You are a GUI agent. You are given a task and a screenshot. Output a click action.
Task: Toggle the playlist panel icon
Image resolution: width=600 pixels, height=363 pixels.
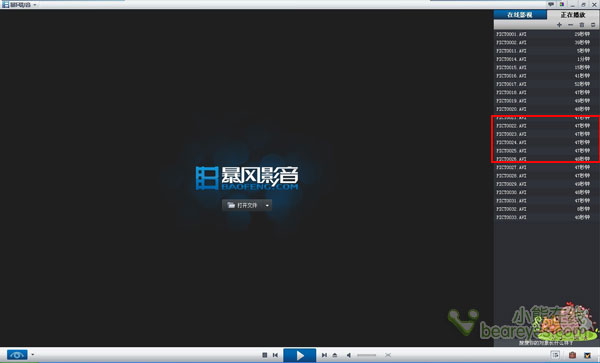pyautogui.click(x=555, y=355)
